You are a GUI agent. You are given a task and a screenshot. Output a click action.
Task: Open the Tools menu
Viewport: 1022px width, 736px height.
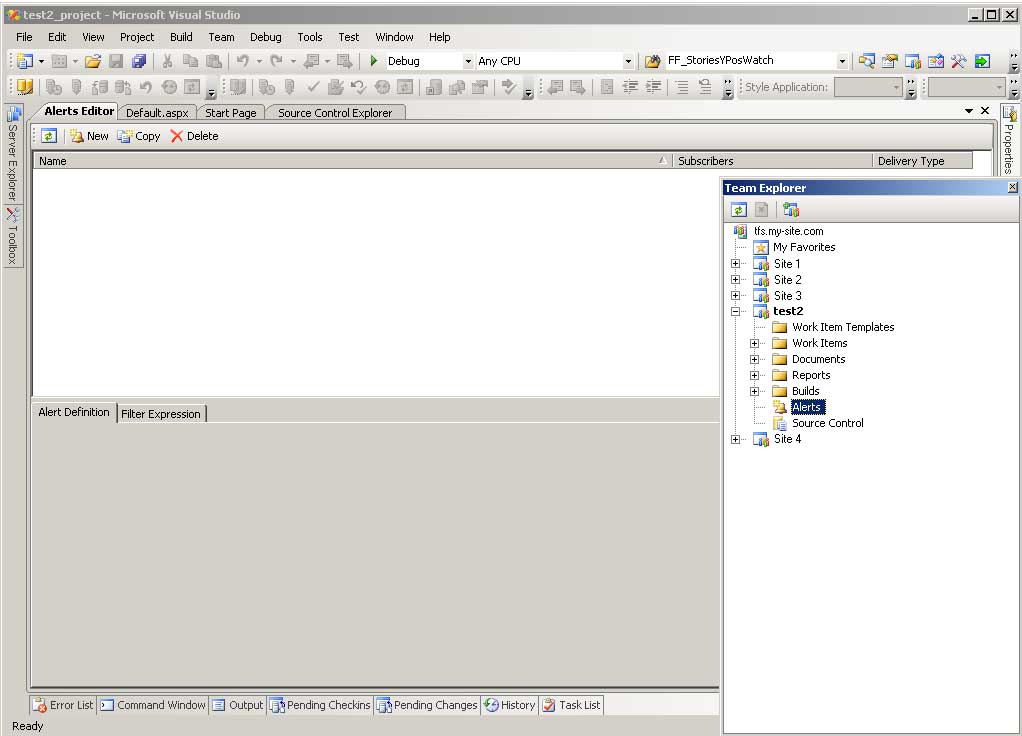(x=310, y=37)
